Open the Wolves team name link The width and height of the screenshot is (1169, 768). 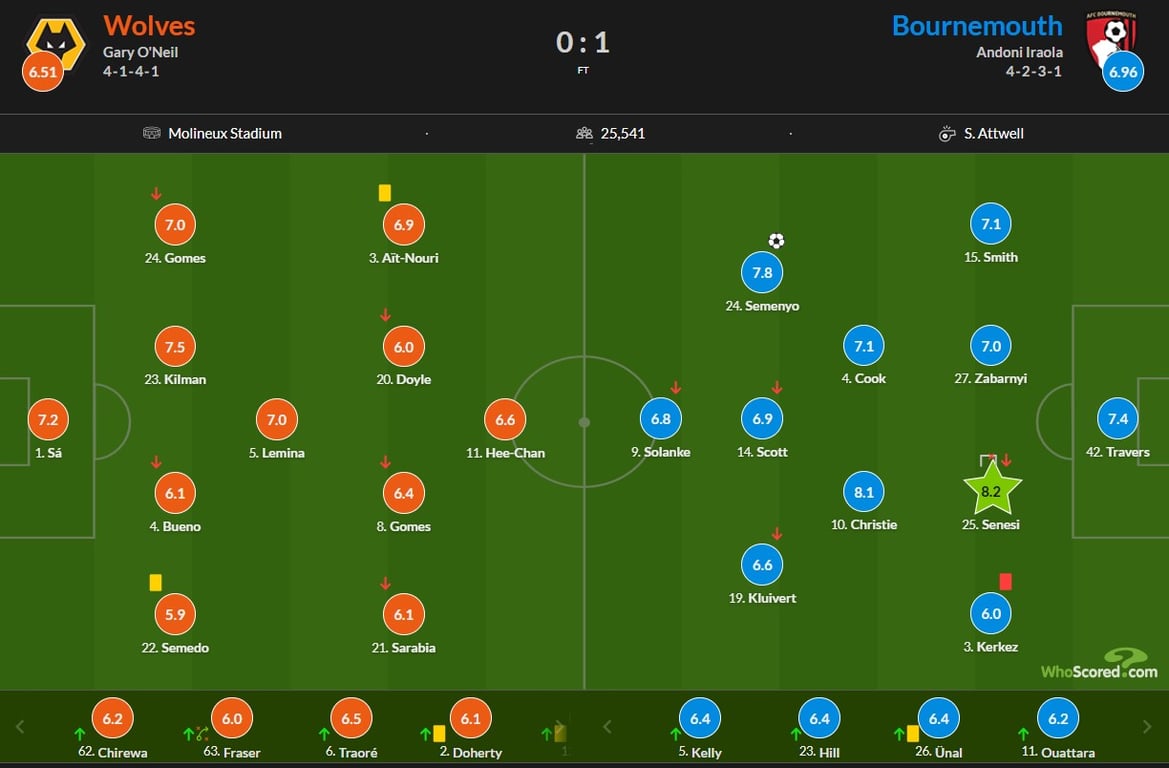click(x=149, y=25)
